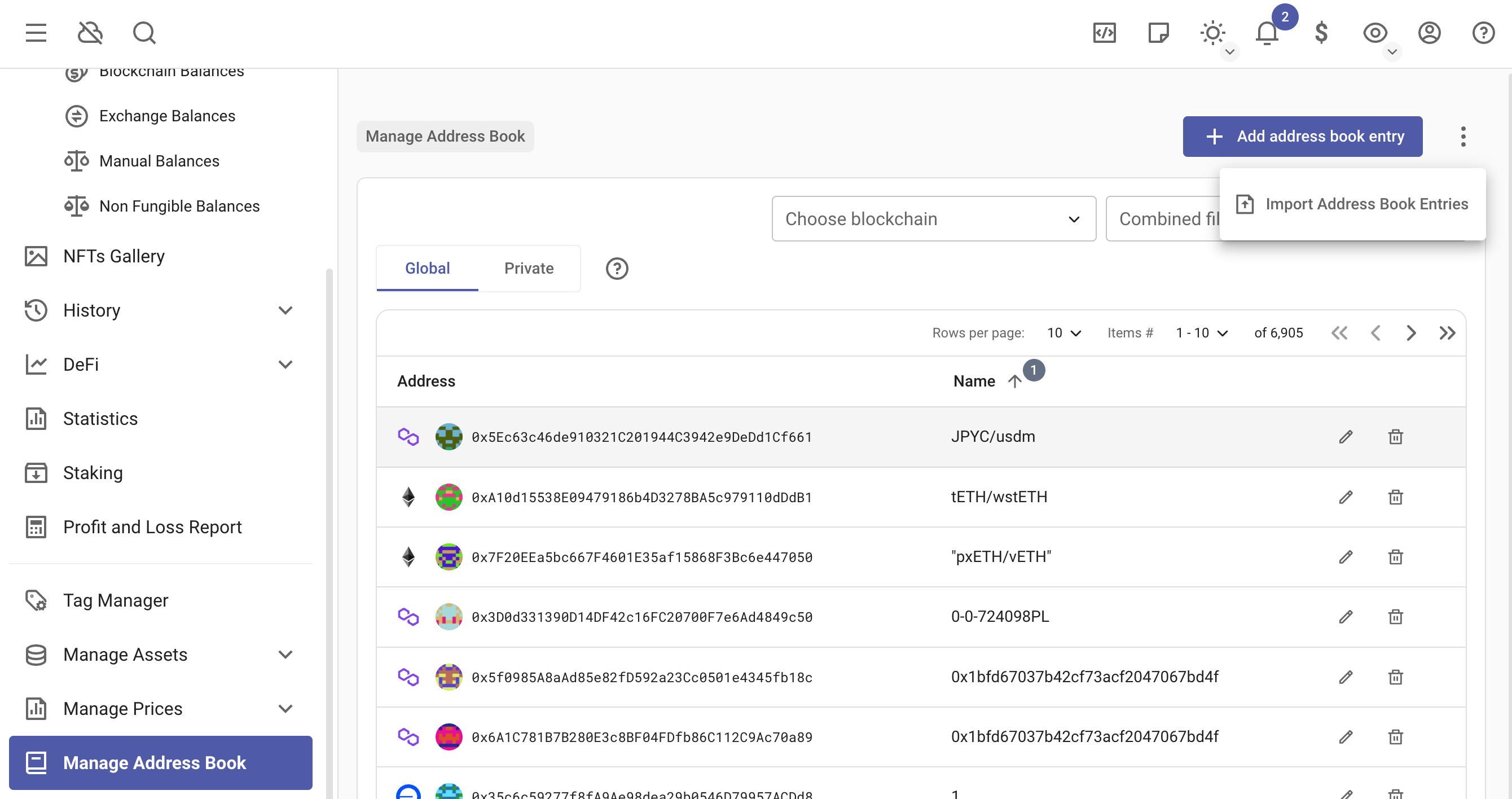
Task: Click Add address book entry button
Action: coord(1302,136)
